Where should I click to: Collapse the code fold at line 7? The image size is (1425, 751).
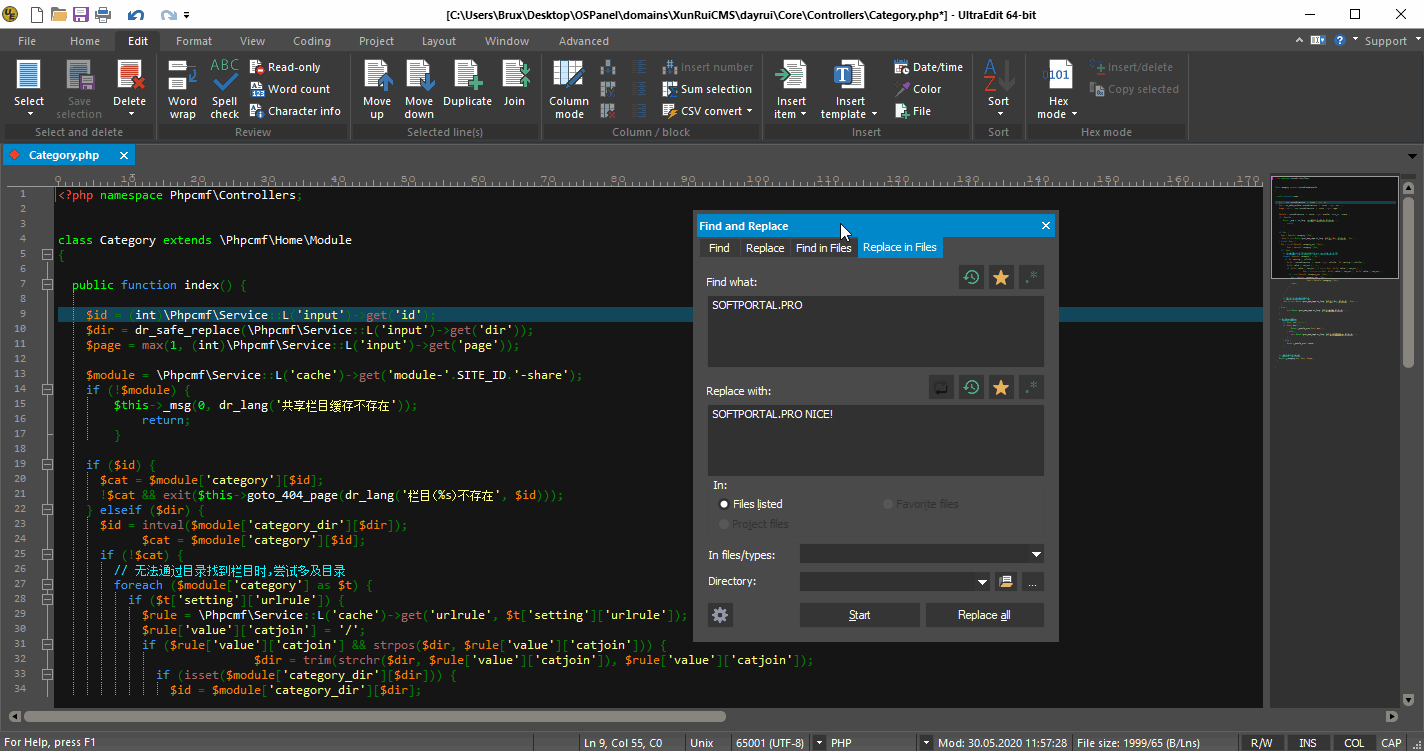point(47,285)
